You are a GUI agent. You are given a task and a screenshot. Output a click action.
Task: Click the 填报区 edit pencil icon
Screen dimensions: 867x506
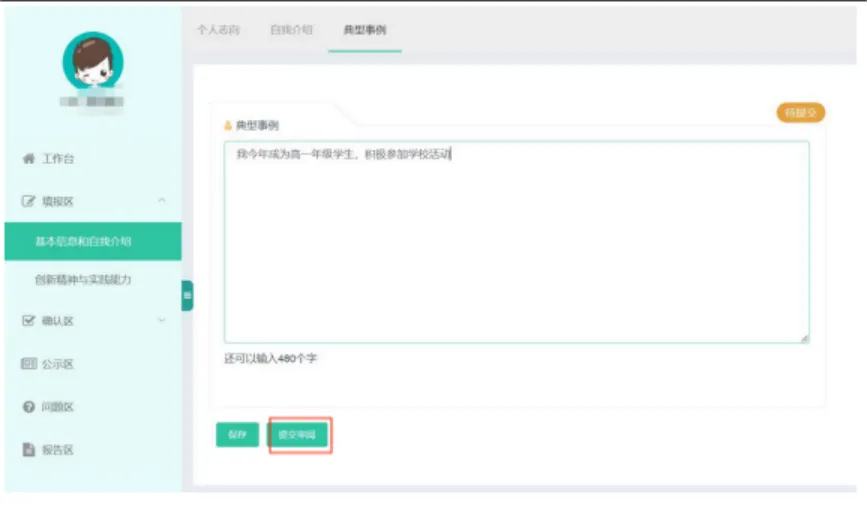28,202
